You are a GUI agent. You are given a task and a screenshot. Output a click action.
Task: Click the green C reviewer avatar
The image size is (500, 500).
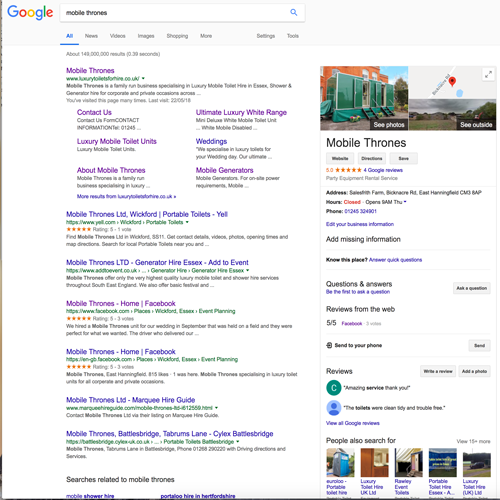click(x=333, y=388)
